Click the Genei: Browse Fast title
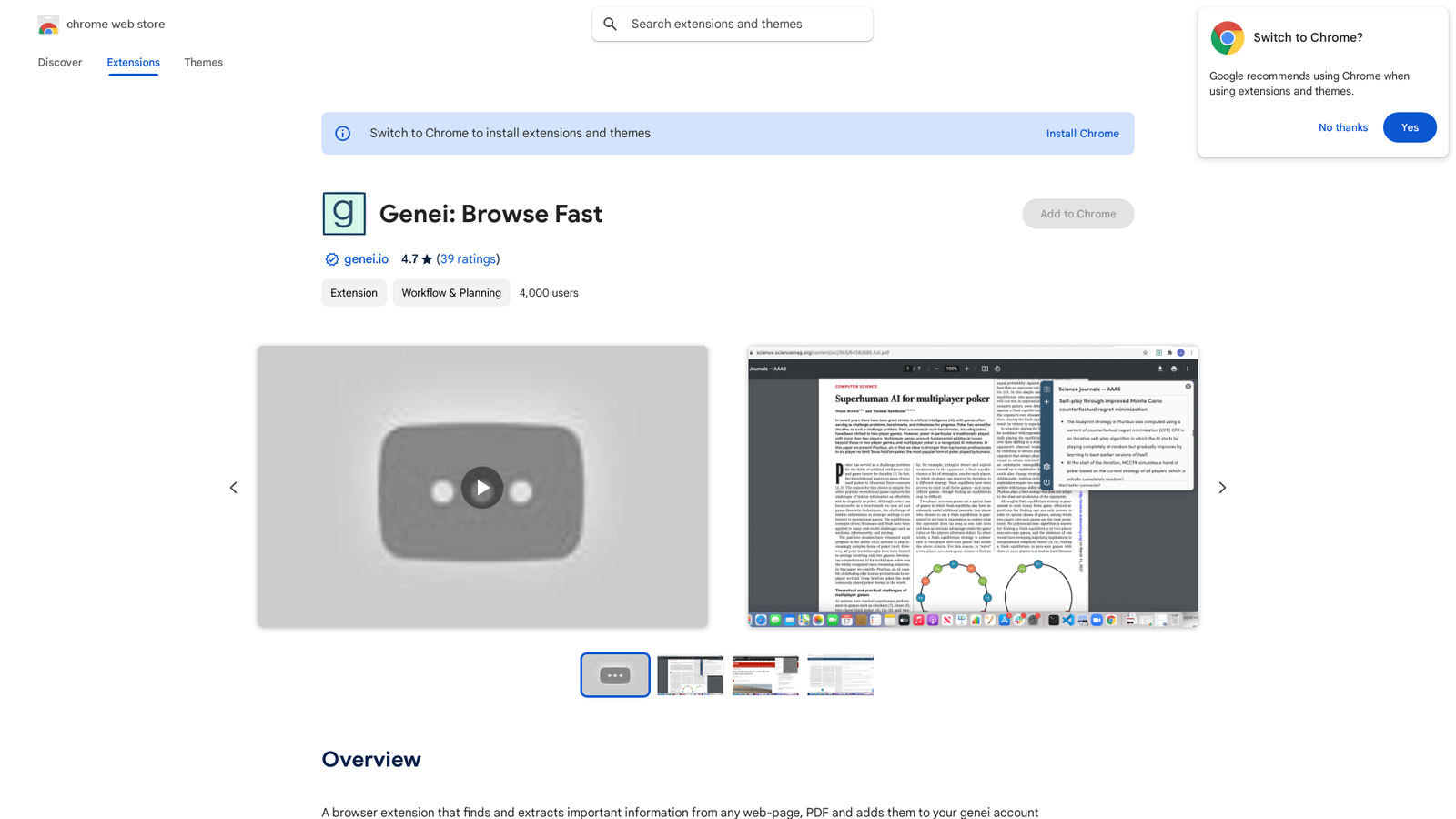The width and height of the screenshot is (1456, 819). click(490, 214)
